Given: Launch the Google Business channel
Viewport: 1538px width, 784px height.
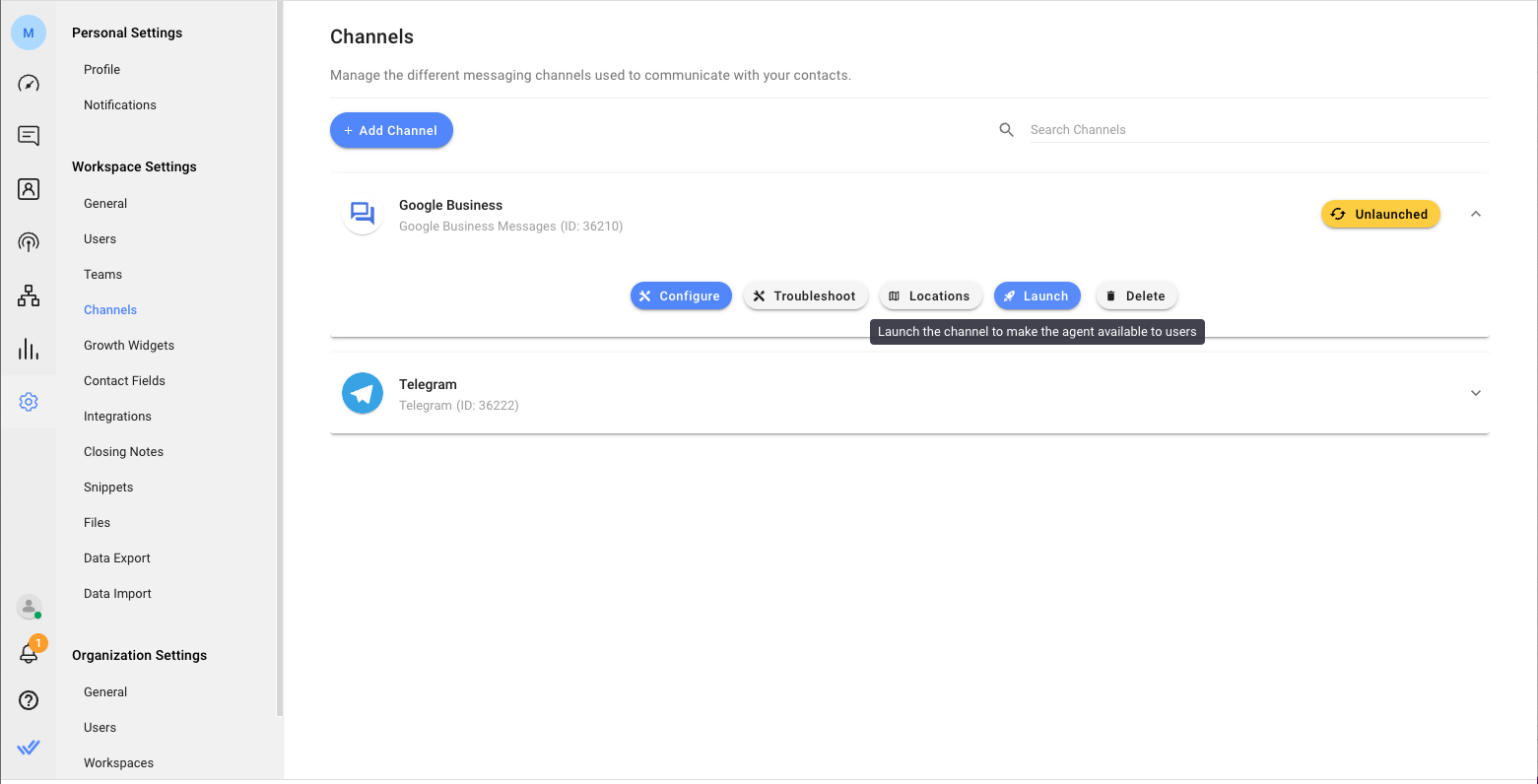Looking at the screenshot, I should pyautogui.click(x=1036, y=296).
